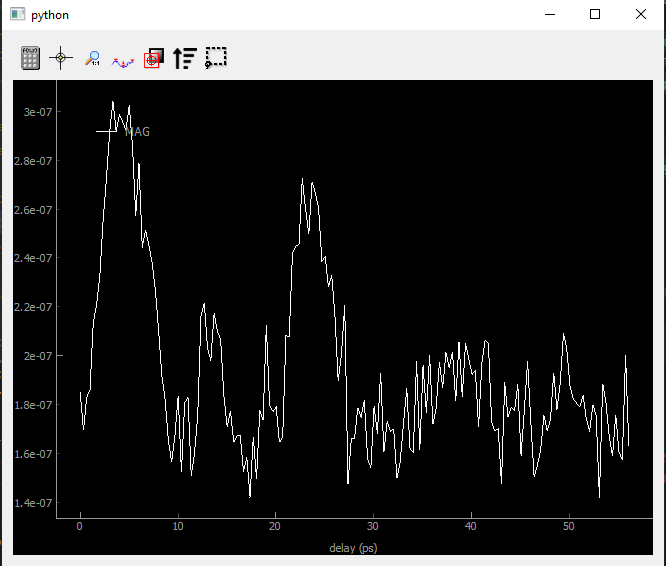Click the python window icon in title bar
Viewport: 666px width, 566px height.
click(17, 14)
